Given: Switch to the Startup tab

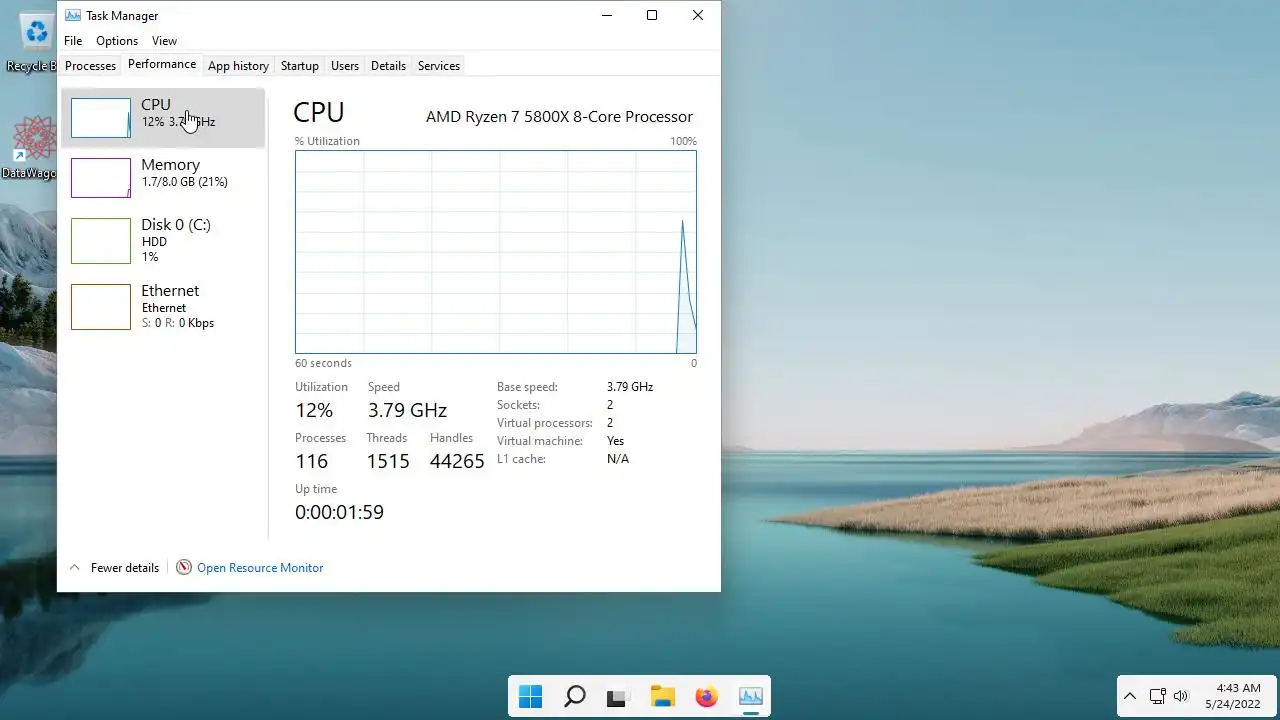Looking at the screenshot, I should [x=299, y=65].
